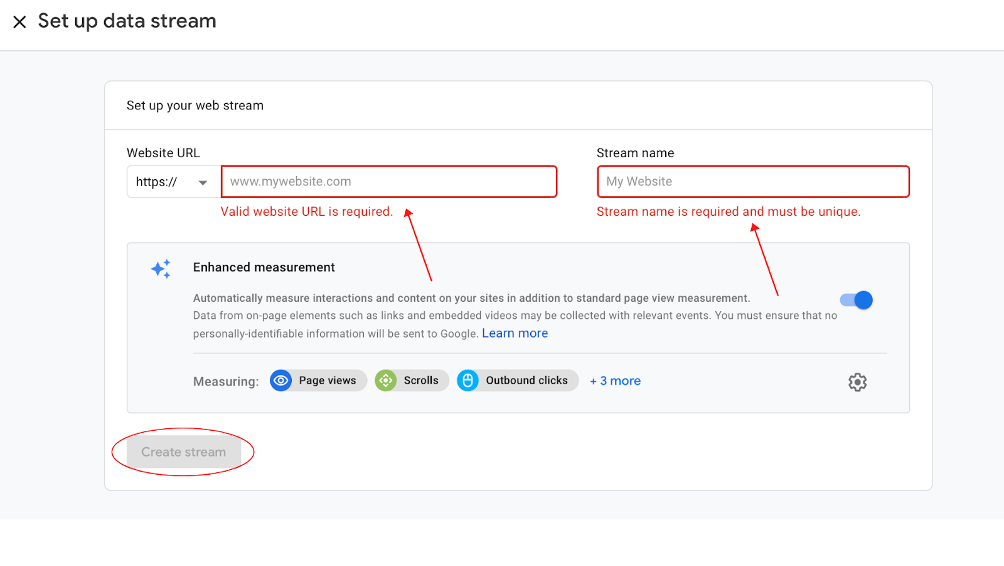Click the Enhanced measurement heading
This screenshot has height=566, width=1004.
pyautogui.click(x=264, y=268)
